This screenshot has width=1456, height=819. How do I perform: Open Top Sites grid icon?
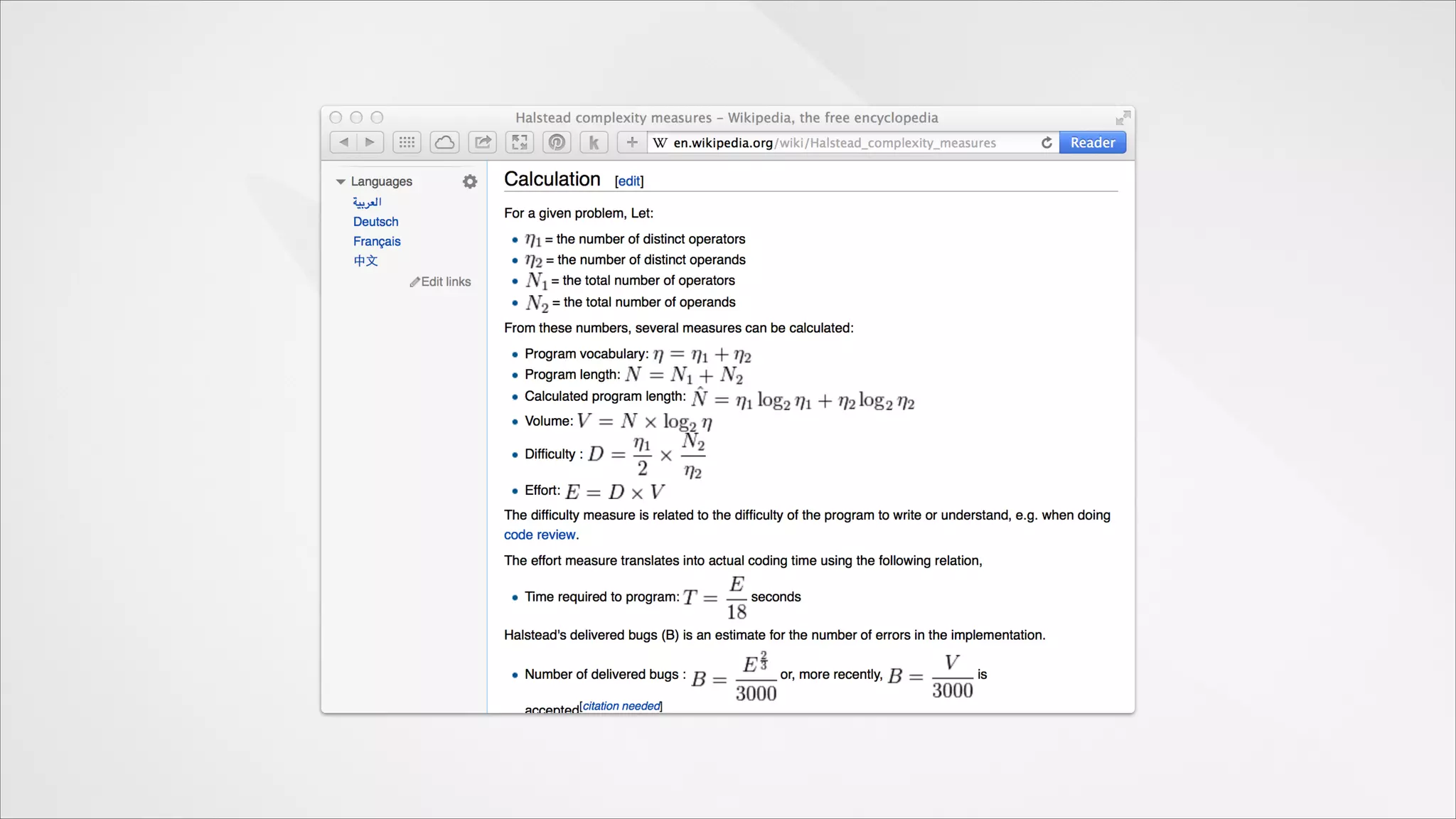407,142
